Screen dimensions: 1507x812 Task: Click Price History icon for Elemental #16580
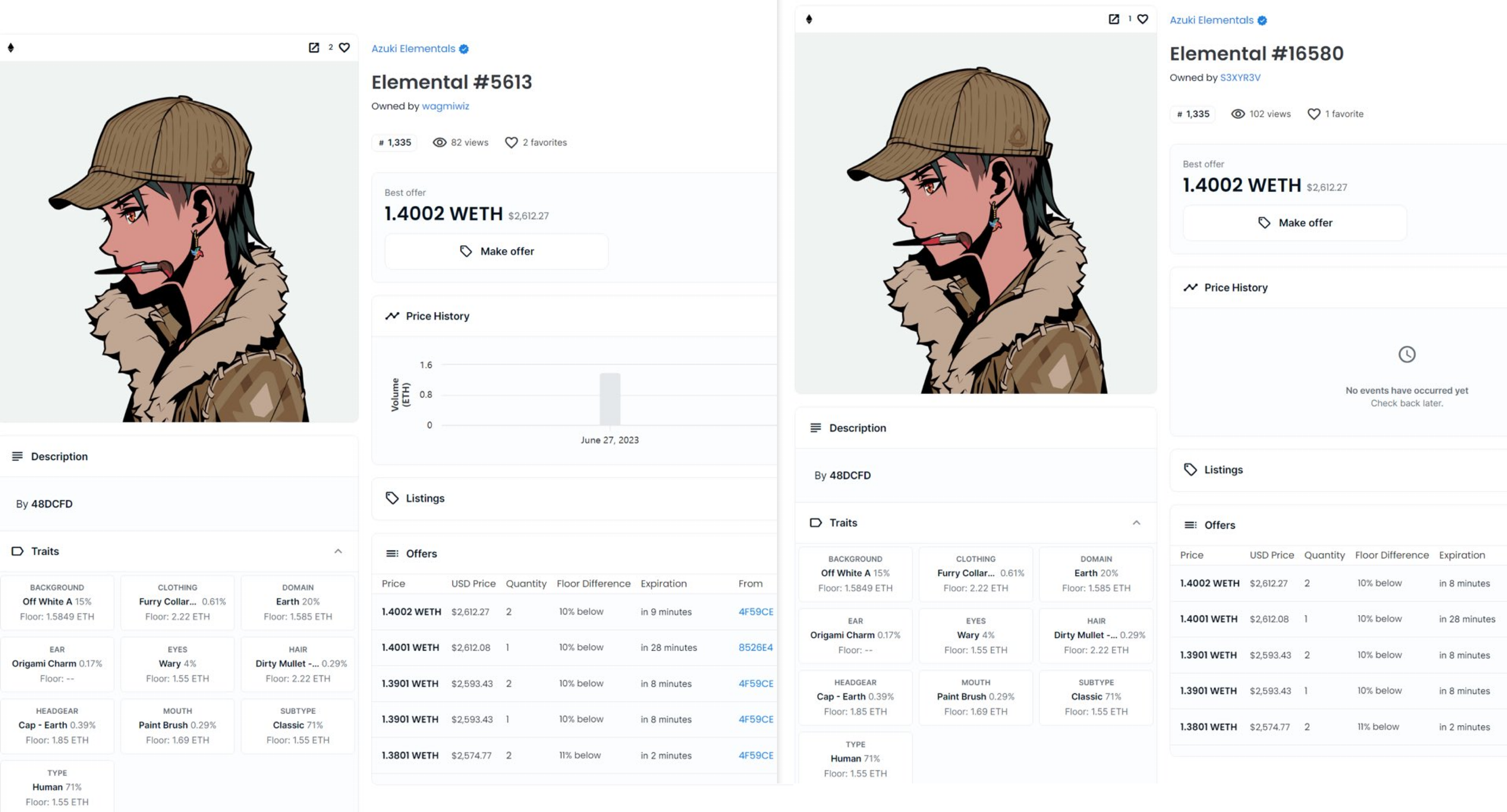pyautogui.click(x=1191, y=287)
